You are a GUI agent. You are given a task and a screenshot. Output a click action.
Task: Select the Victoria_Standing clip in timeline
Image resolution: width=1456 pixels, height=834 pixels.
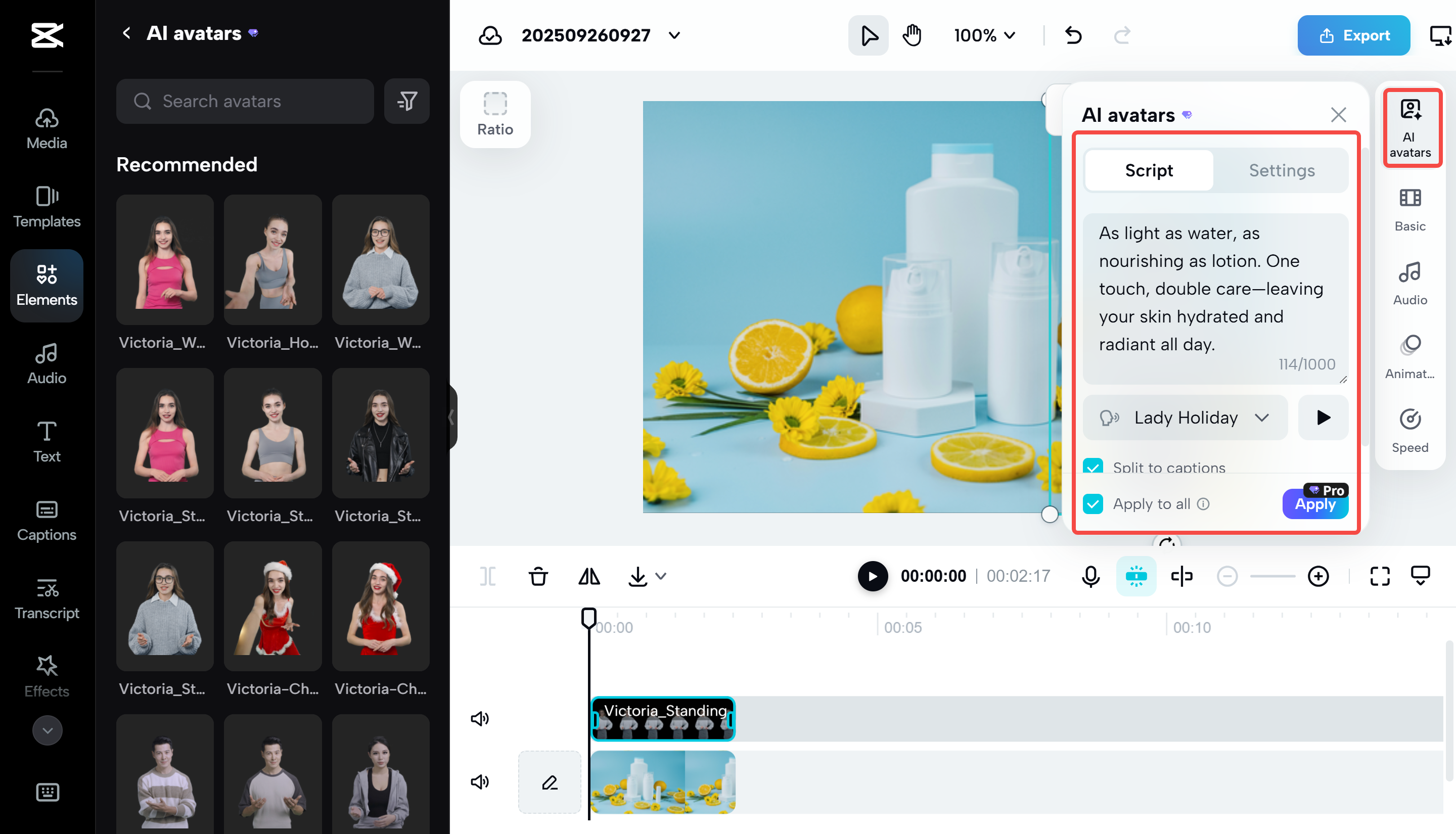(663, 718)
